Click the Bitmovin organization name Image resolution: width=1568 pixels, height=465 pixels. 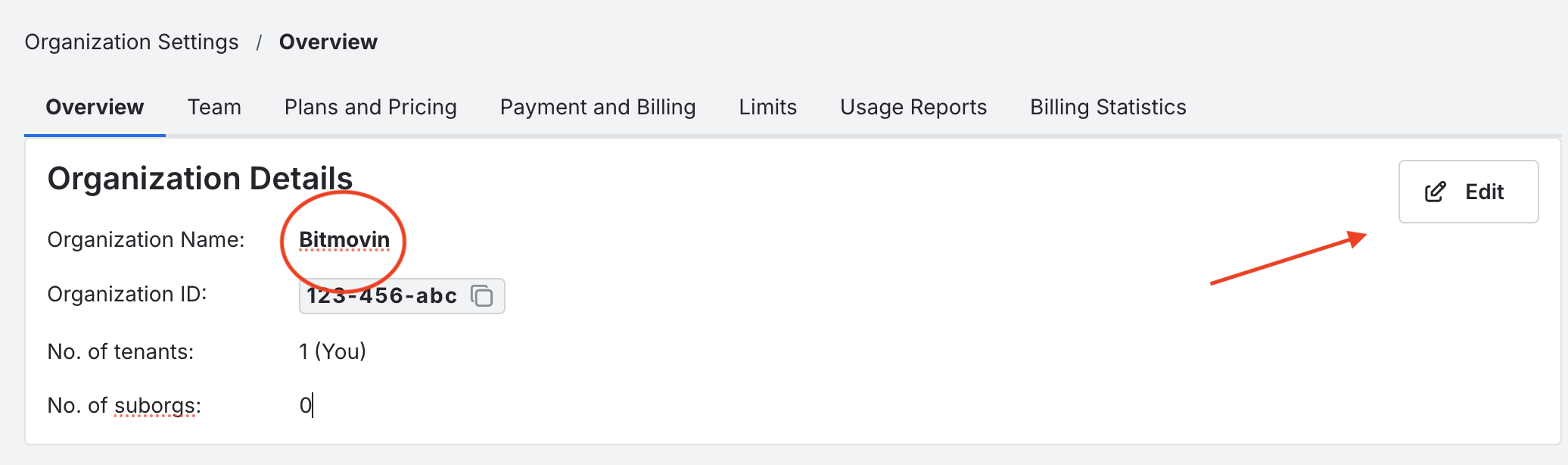(x=344, y=239)
